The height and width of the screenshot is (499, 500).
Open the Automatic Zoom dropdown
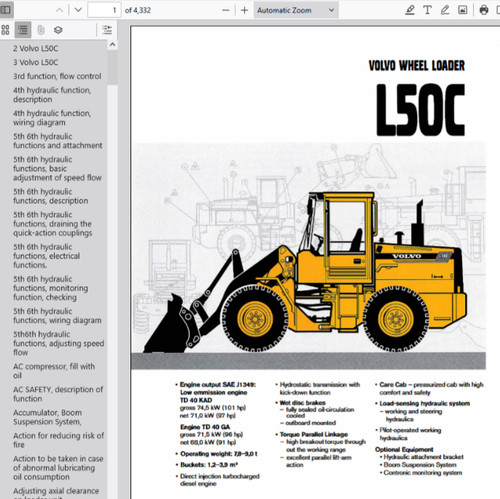(x=296, y=10)
